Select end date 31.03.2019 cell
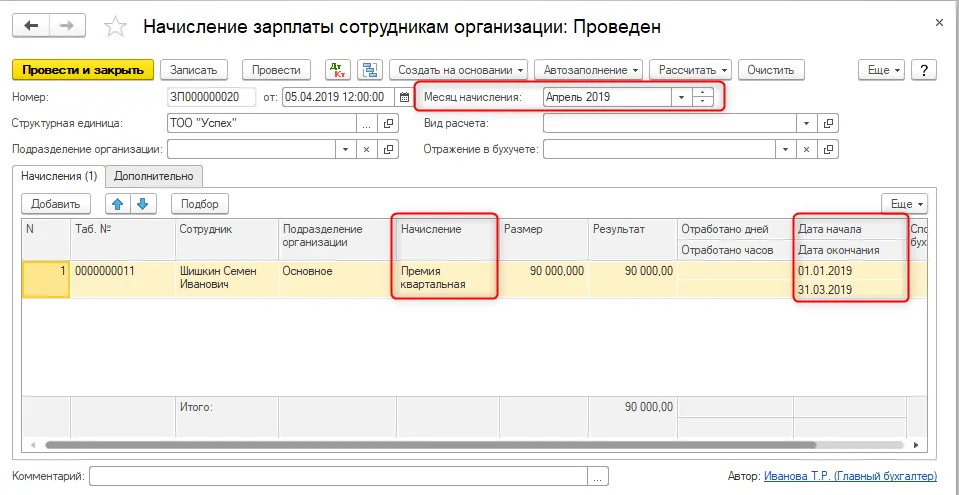This screenshot has width=959, height=495. 850,289
